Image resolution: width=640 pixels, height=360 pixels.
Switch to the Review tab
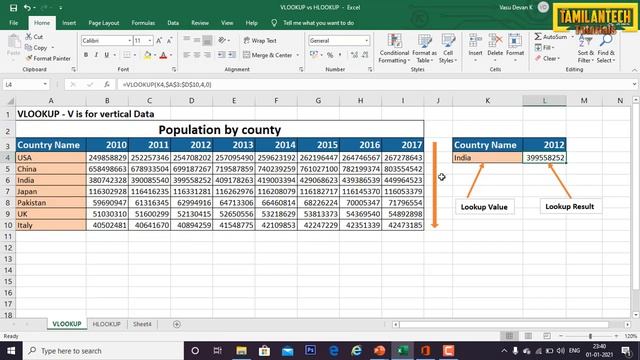coord(200,23)
